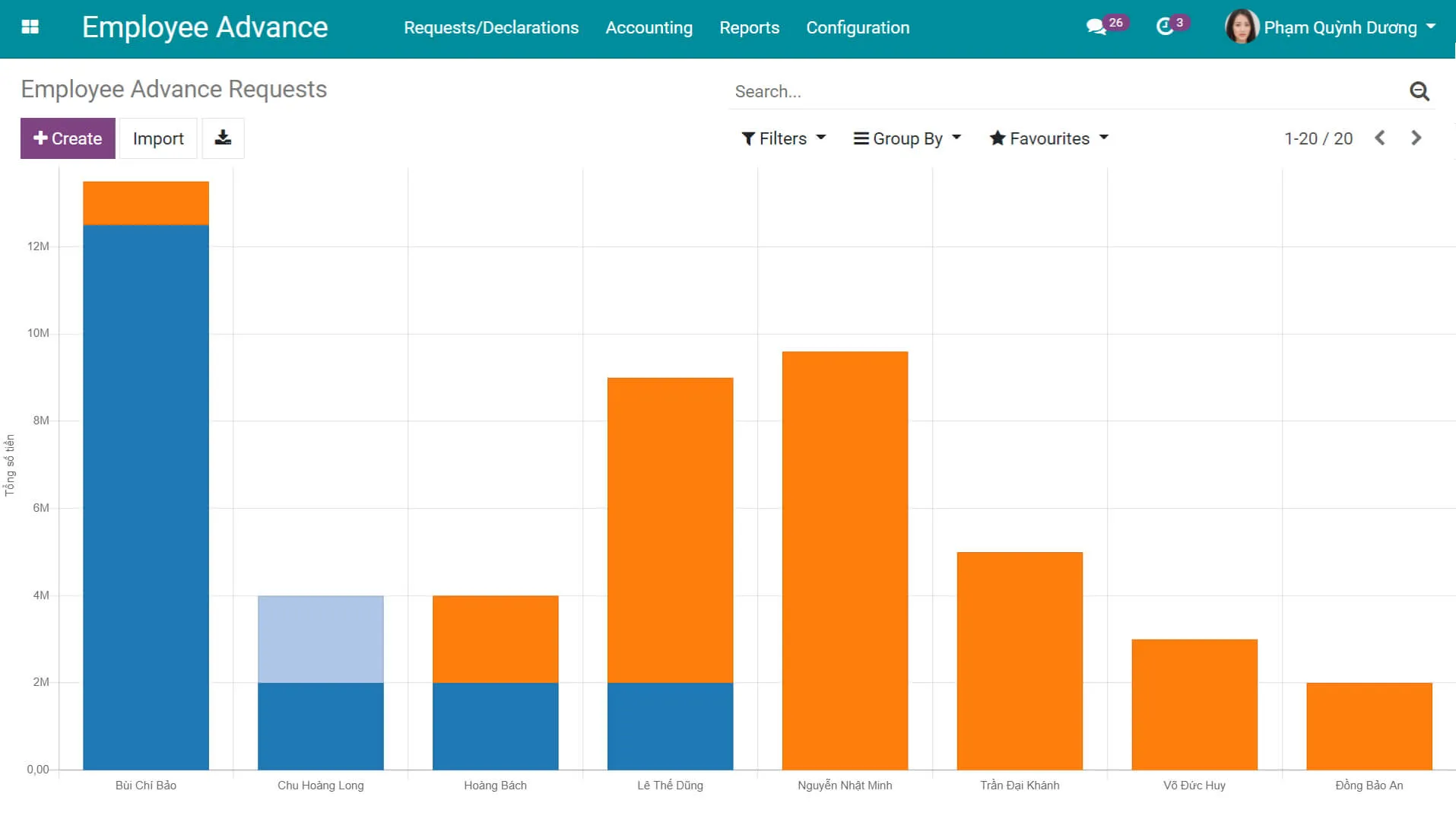The image size is (1456, 819).
Task: Open the apps grid menu
Action: pos(30,27)
